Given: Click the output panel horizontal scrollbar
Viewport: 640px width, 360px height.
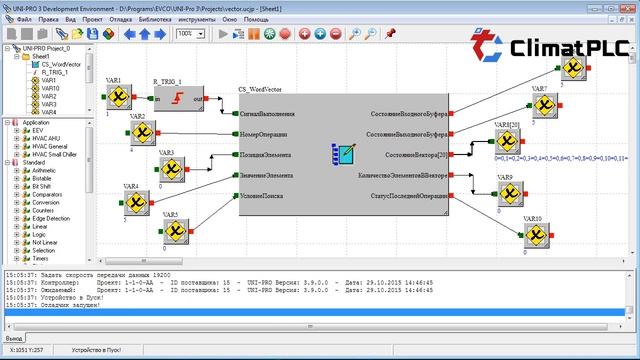Looking at the screenshot, I should [x=310, y=327].
